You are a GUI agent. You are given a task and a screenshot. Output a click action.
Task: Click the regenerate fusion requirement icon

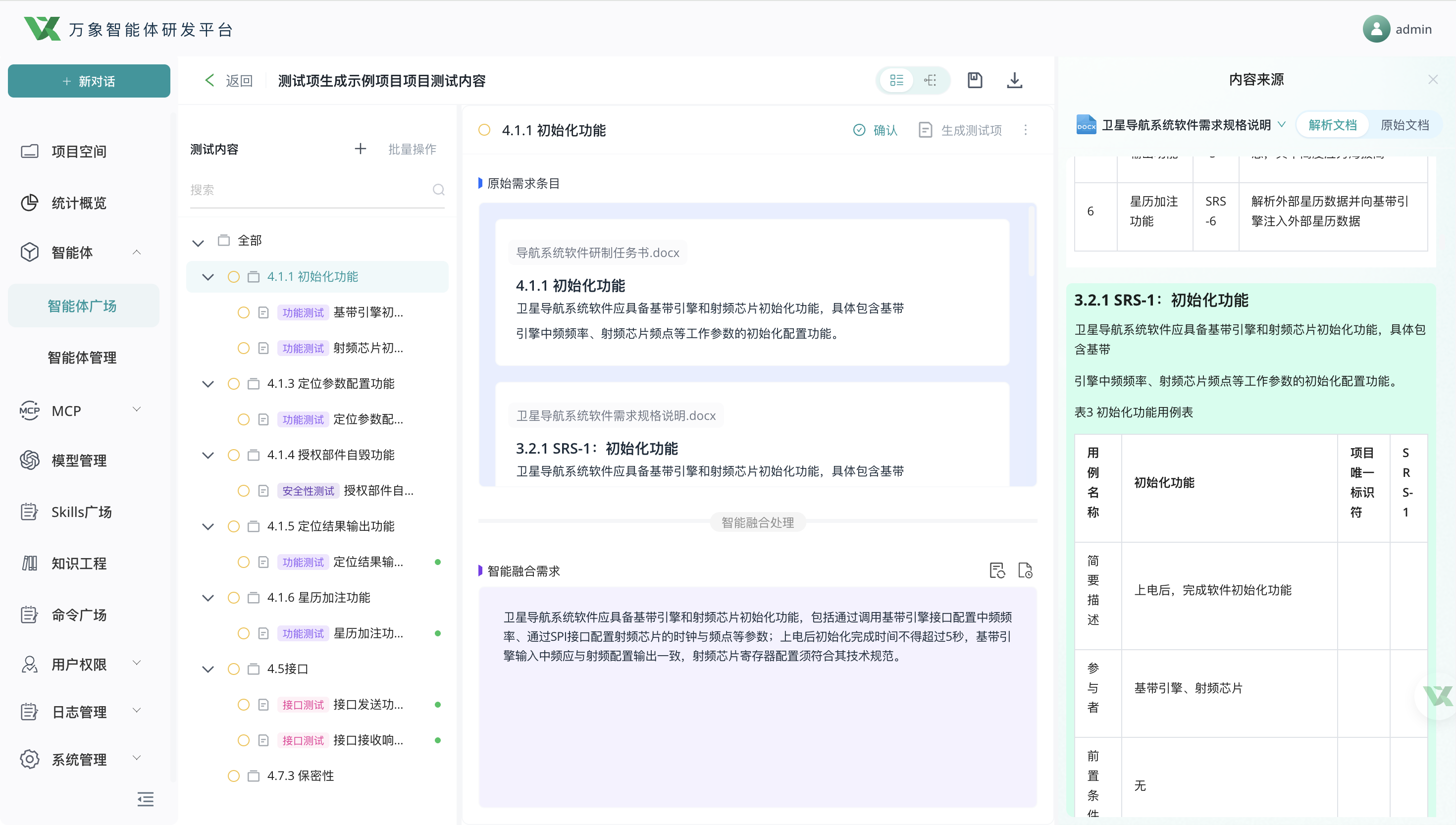pyautogui.click(x=997, y=570)
